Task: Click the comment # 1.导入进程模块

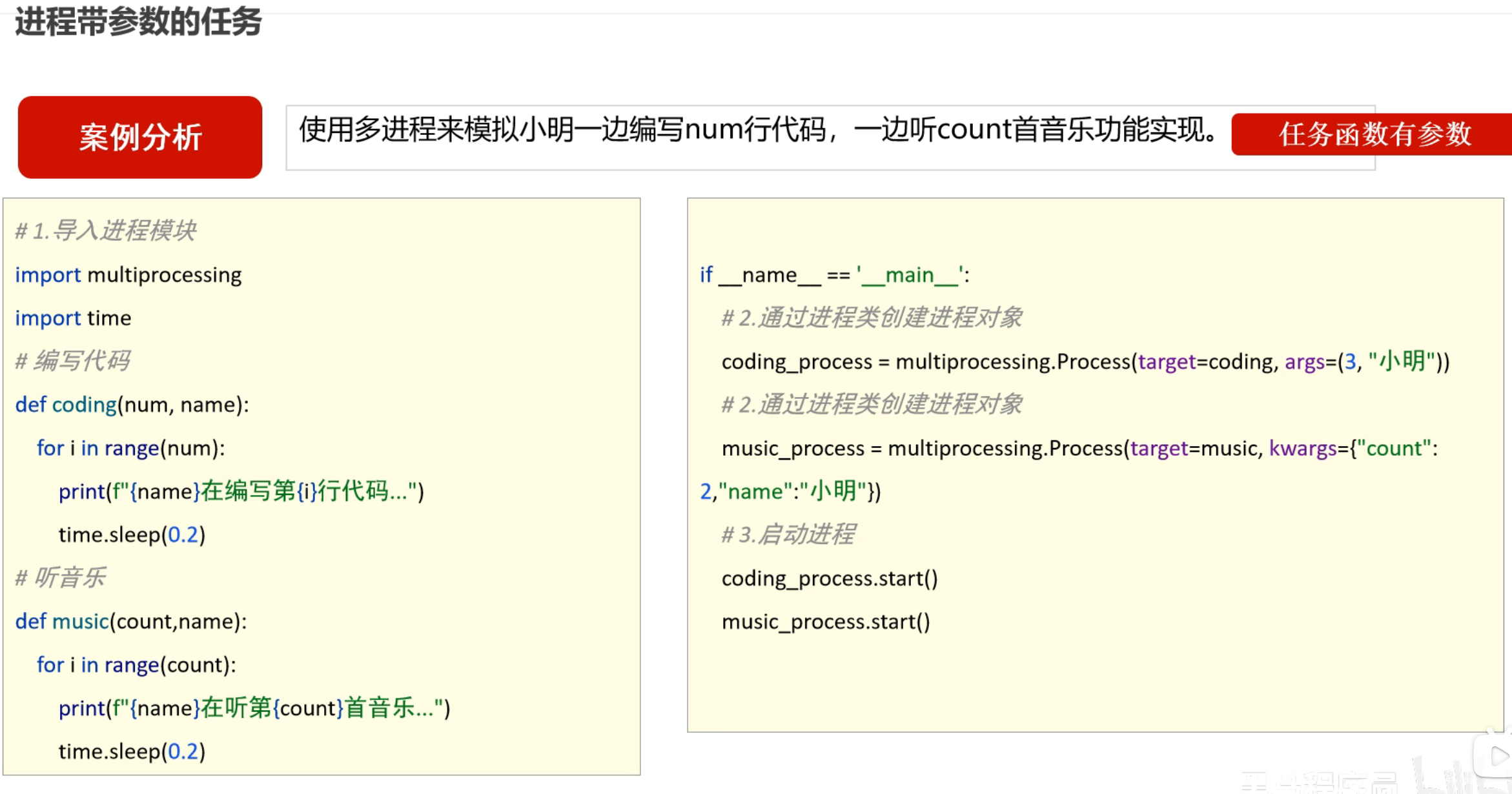Action: [105, 230]
